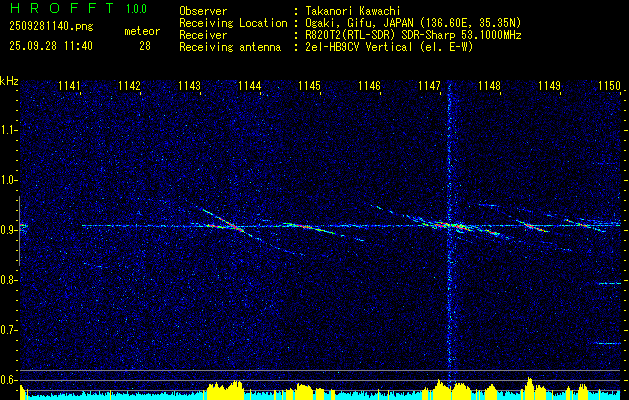The width and height of the screenshot is (629, 400).
Task: Click the 1141 time axis marker
Action: point(69,86)
